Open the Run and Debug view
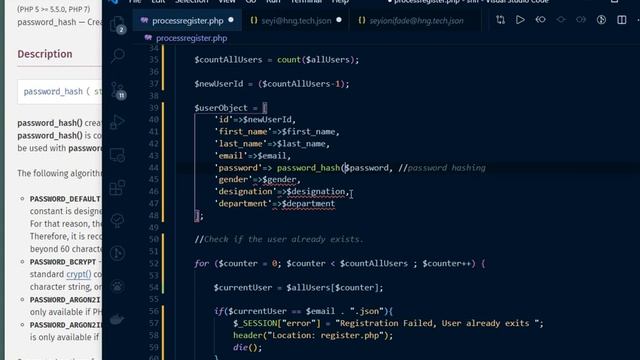This screenshot has width=640, height=360. (x=118, y=122)
